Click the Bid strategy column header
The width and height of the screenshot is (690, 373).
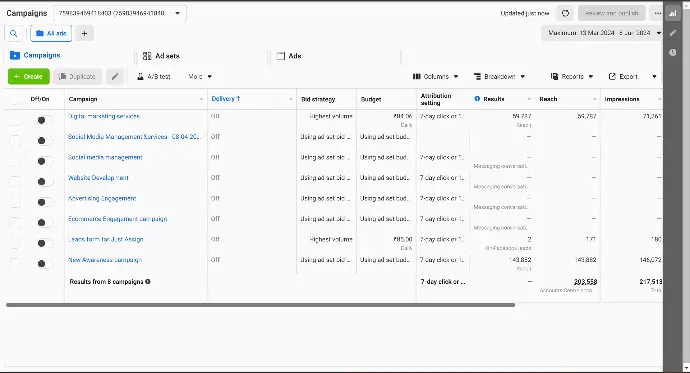point(318,99)
